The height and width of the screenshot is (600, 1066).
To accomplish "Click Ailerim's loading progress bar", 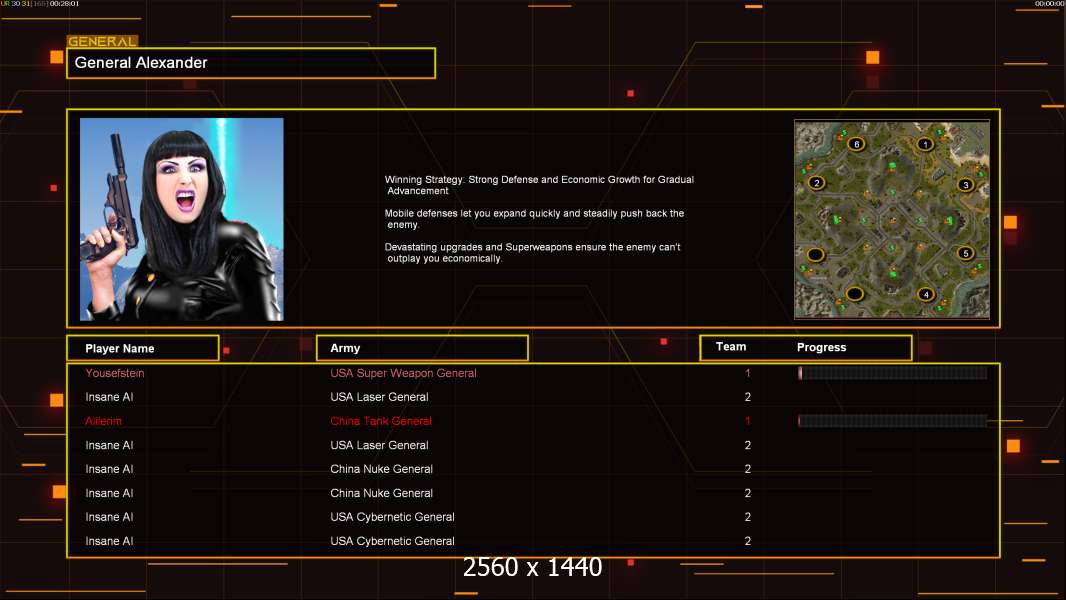I will [x=893, y=421].
